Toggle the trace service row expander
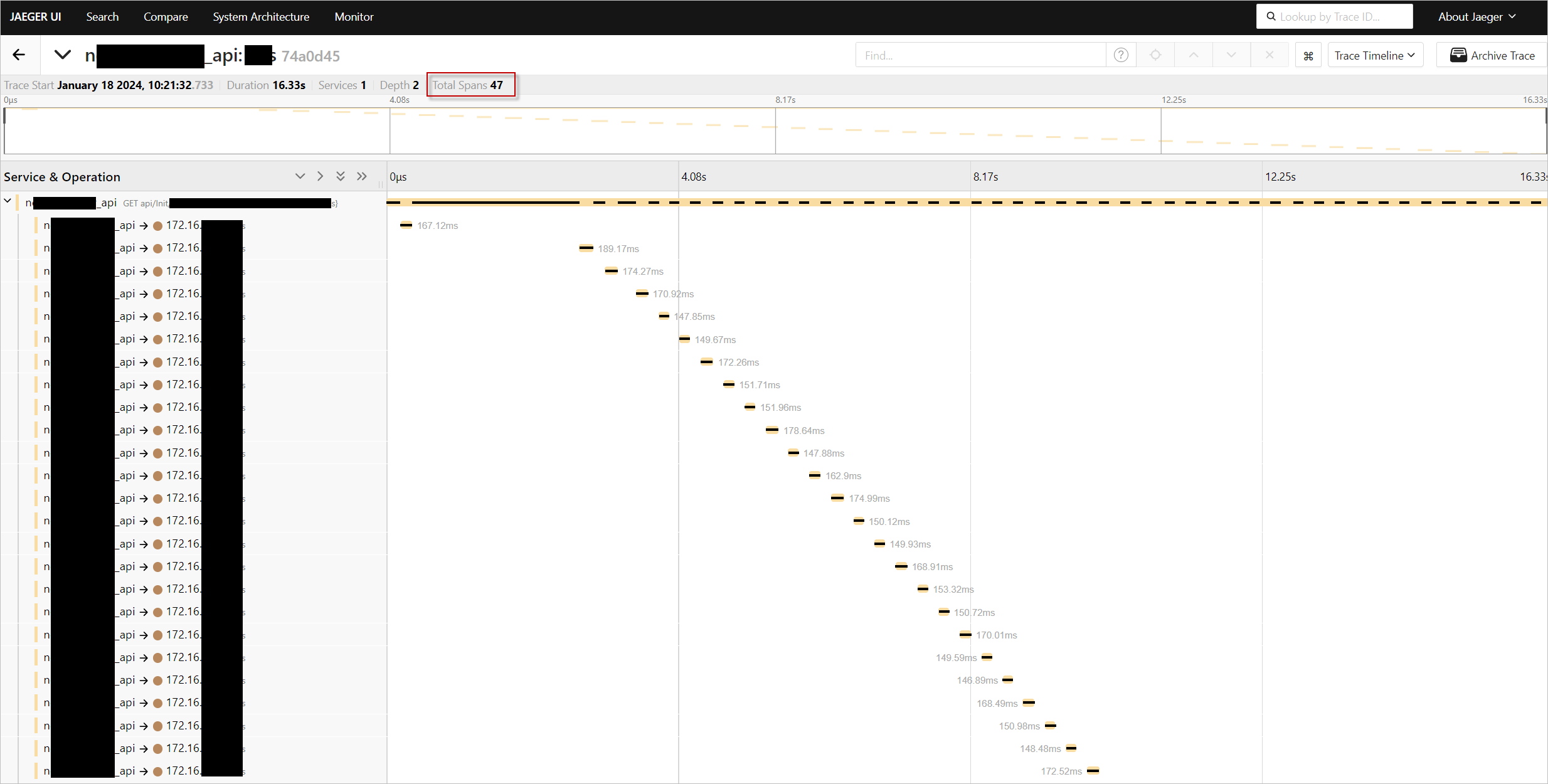 click(x=8, y=201)
